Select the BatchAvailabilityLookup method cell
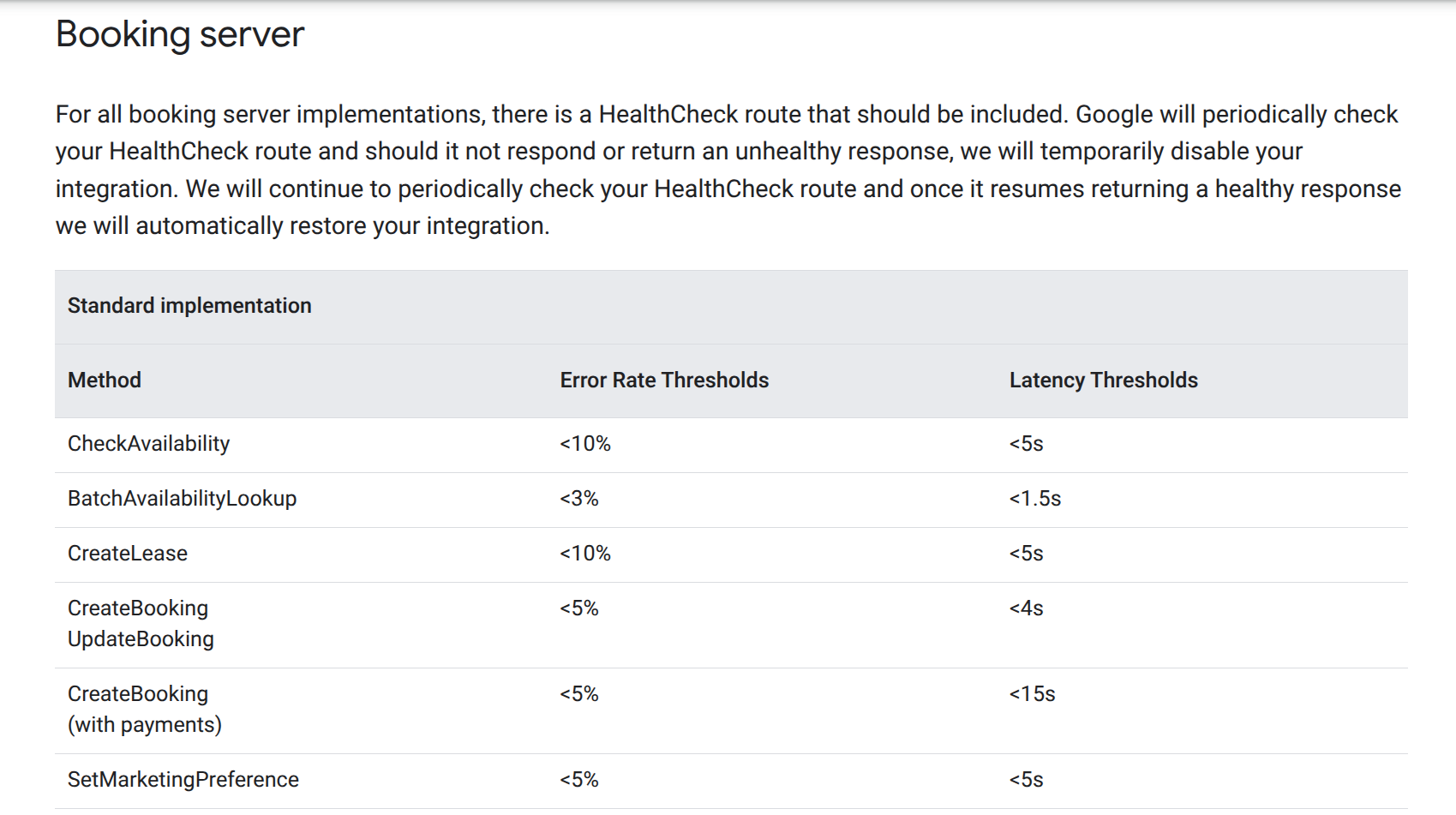Image resolution: width=1456 pixels, height=815 pixels. tap(183, 499)
